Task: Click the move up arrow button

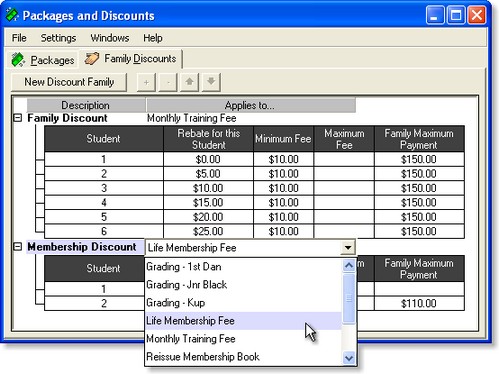Action: (189, 82)
